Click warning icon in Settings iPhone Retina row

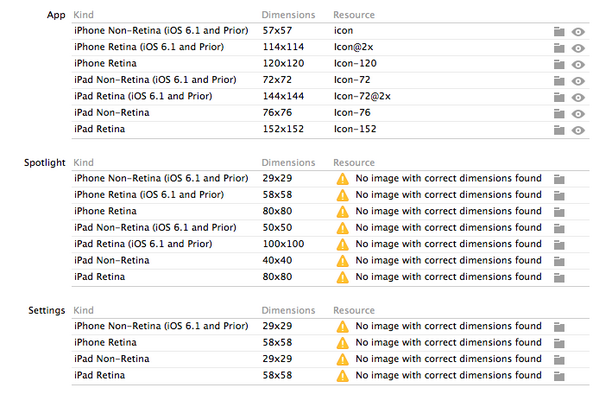pyautogui.click(x=342, y=343)
